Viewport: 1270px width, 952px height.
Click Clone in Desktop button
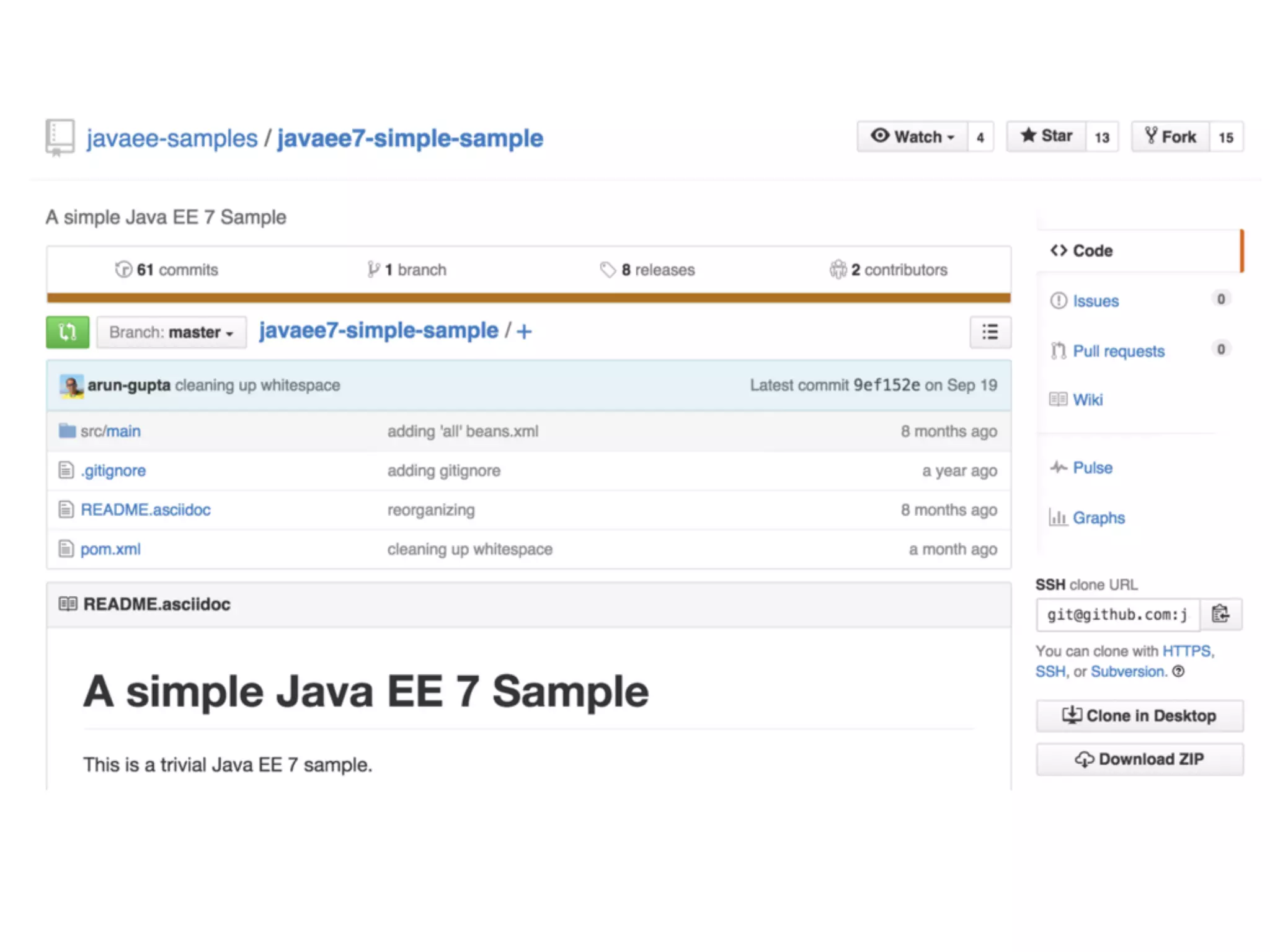(x=1139, y=715)
